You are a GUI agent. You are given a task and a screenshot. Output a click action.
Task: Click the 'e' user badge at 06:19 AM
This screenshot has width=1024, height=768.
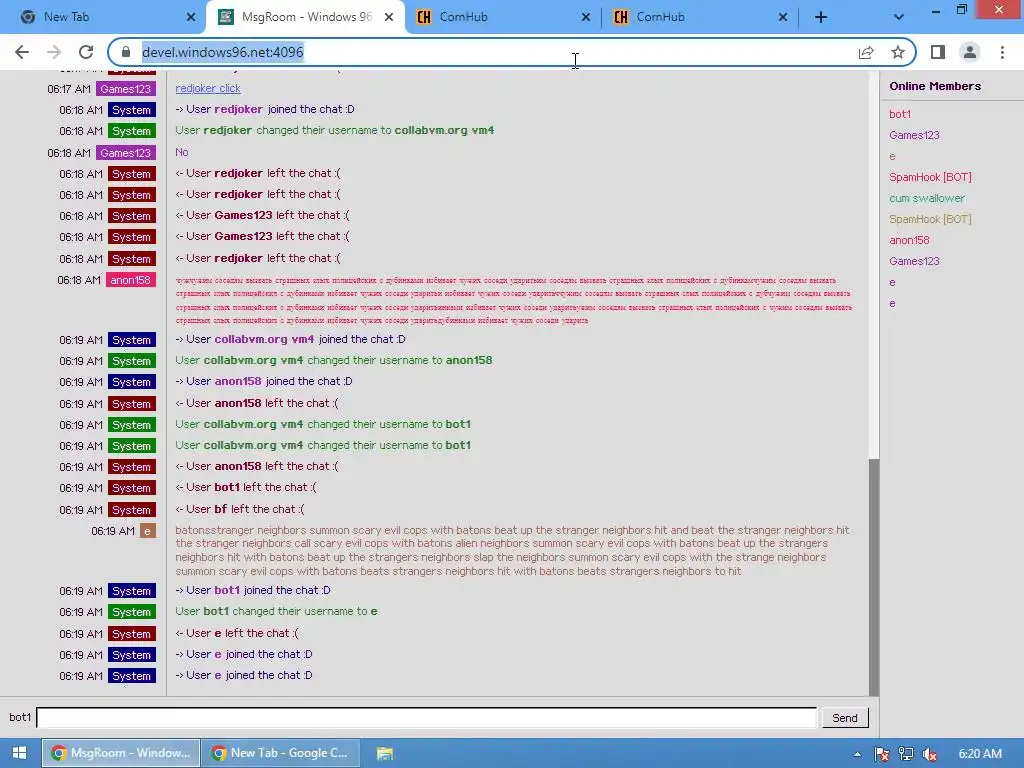[148, 531]
